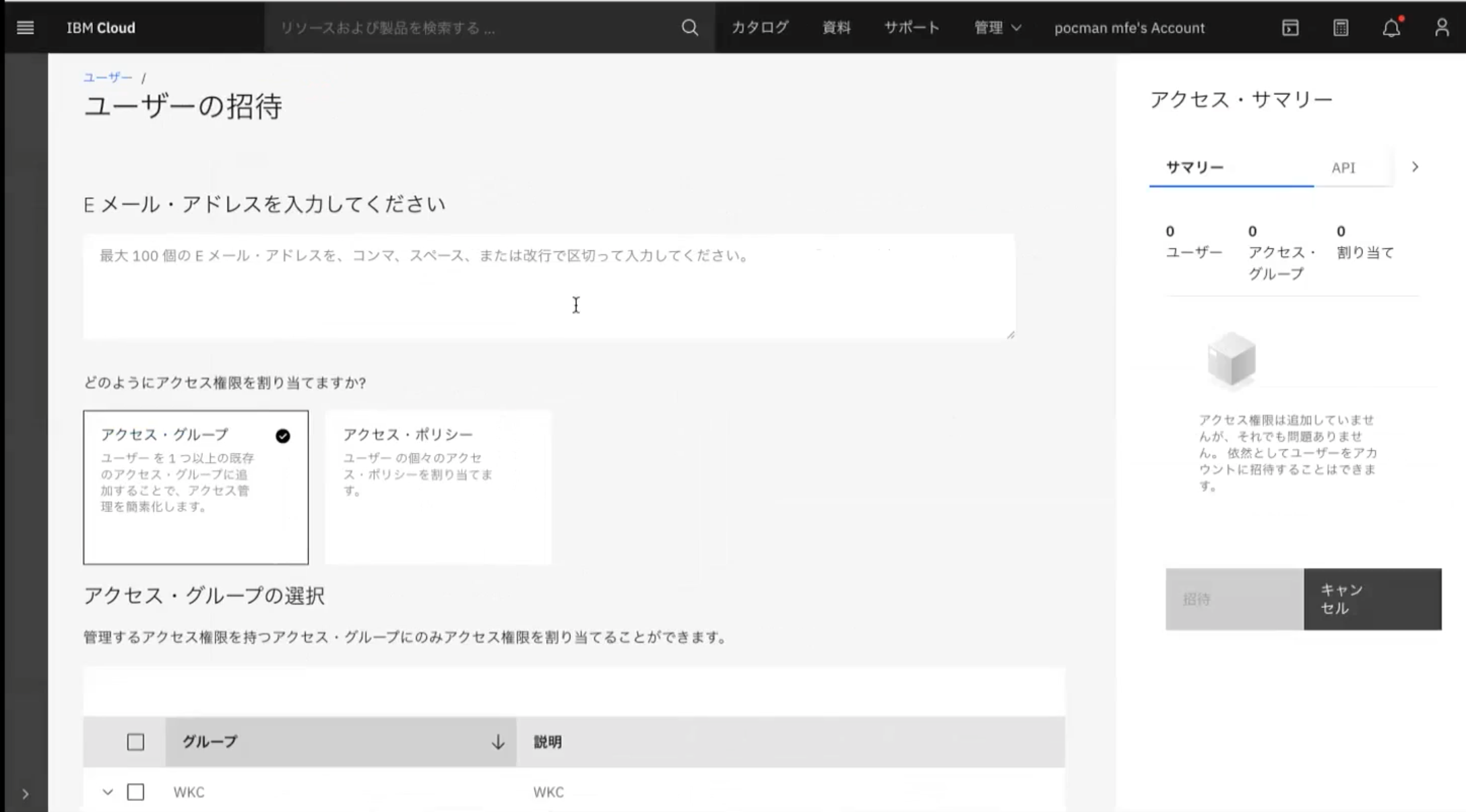Check the WKC group checkbox

click(x=135, y=792)
